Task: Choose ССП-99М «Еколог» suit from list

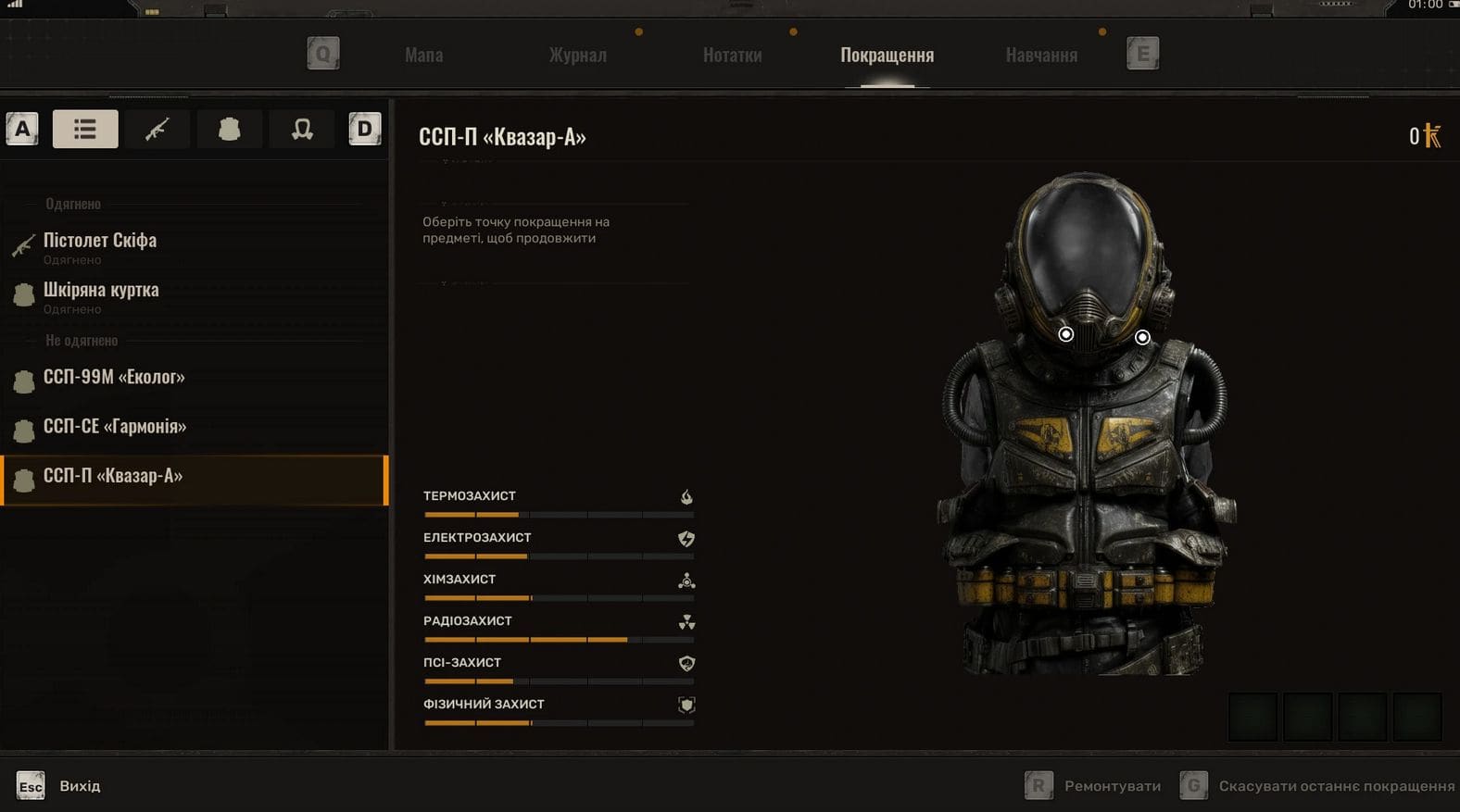Action: [114, 378]
